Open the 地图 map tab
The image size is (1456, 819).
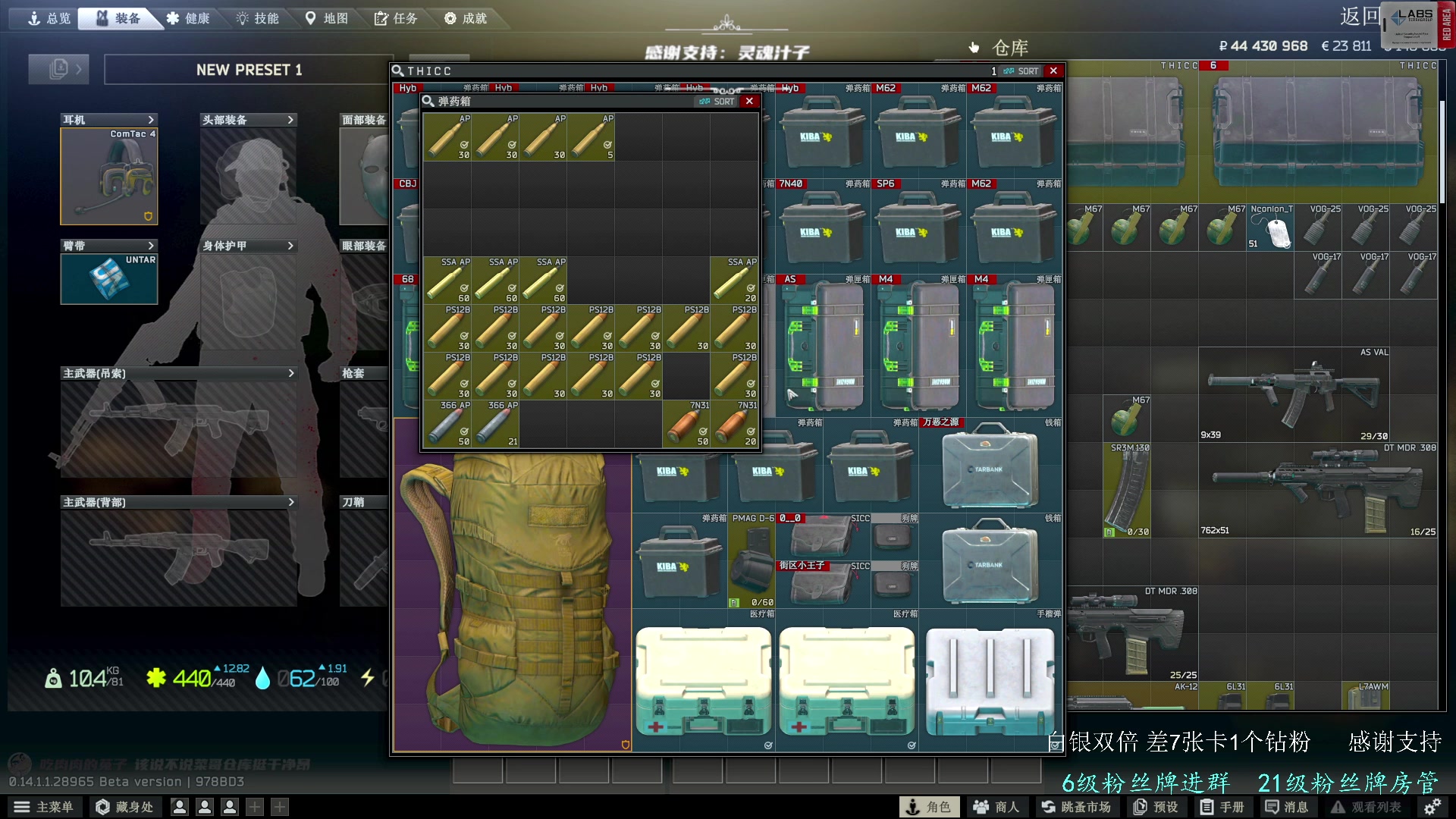click(327, 18)
